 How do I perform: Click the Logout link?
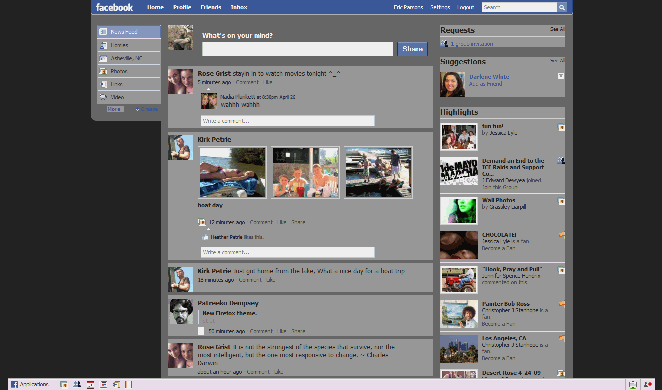coord(465,7)
